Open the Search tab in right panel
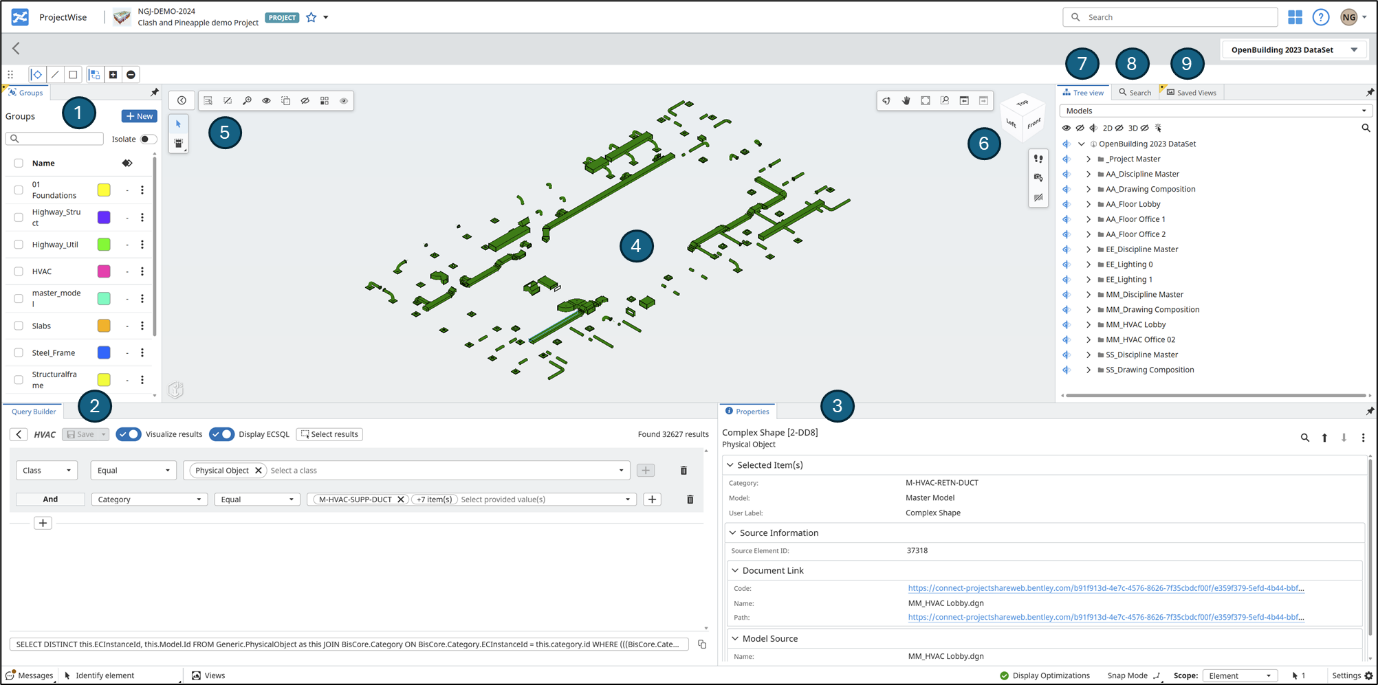Screen dimensions: 1378x685 1134,92
